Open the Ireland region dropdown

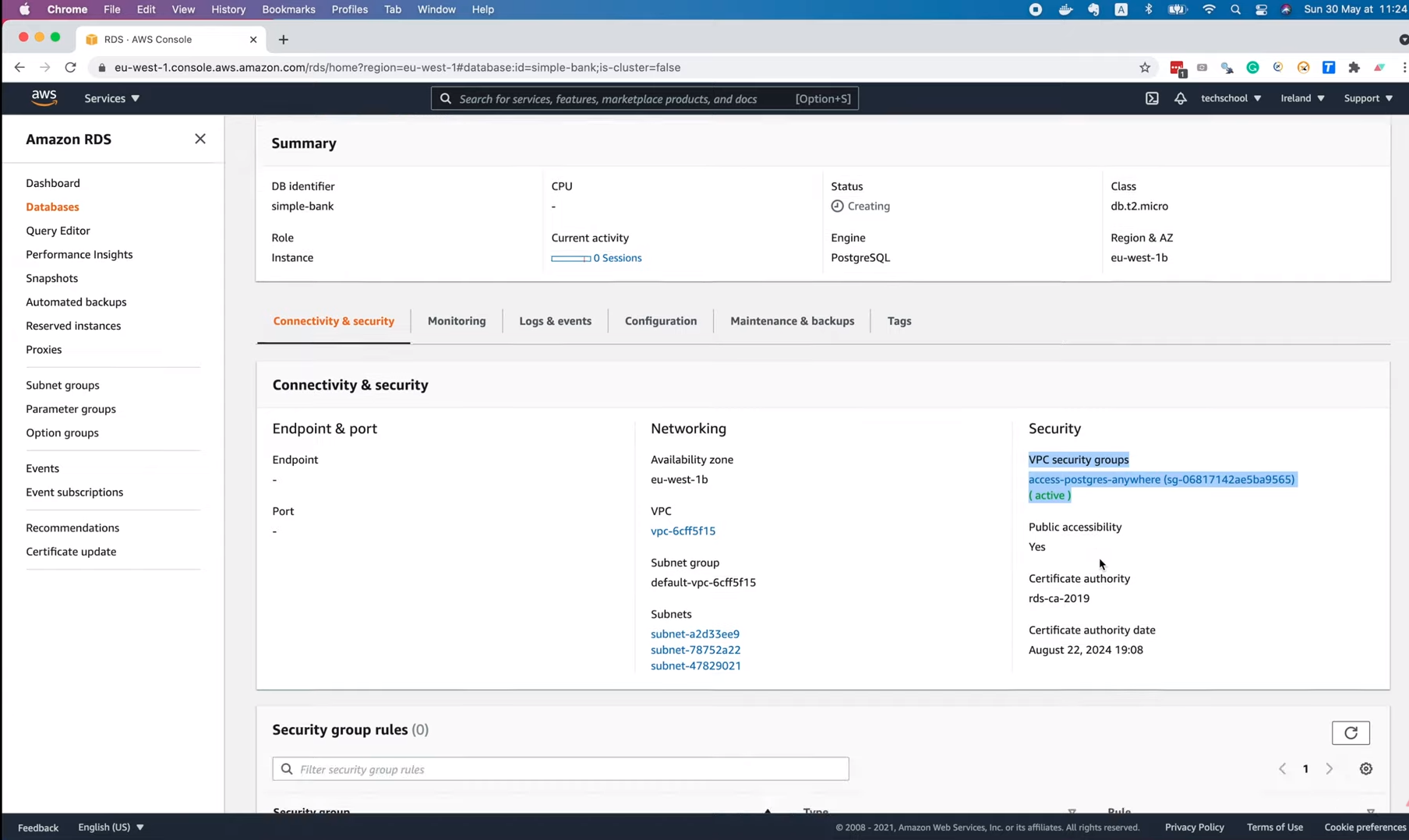1302,98
